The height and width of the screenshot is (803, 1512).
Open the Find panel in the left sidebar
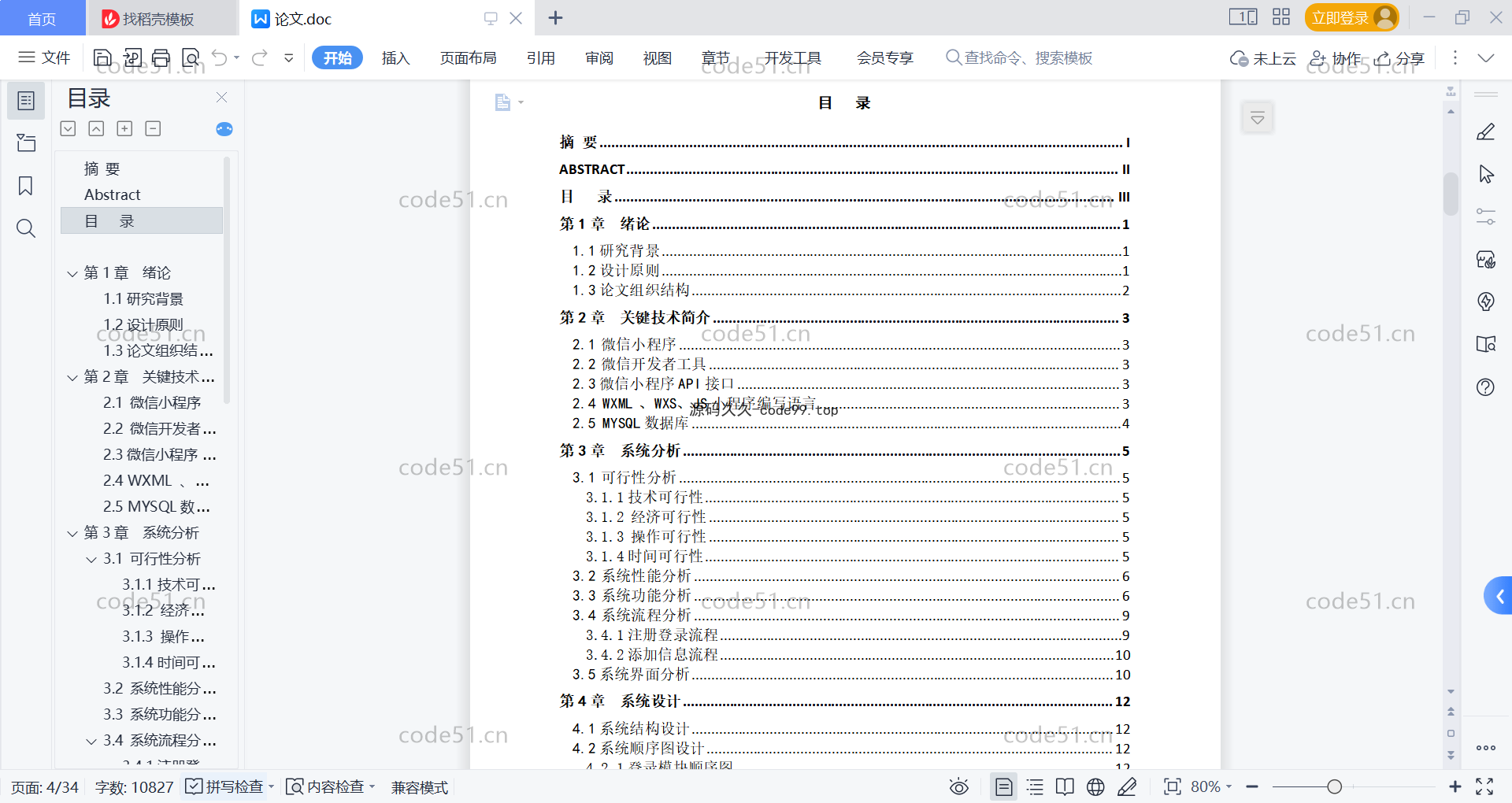(26, 228)
